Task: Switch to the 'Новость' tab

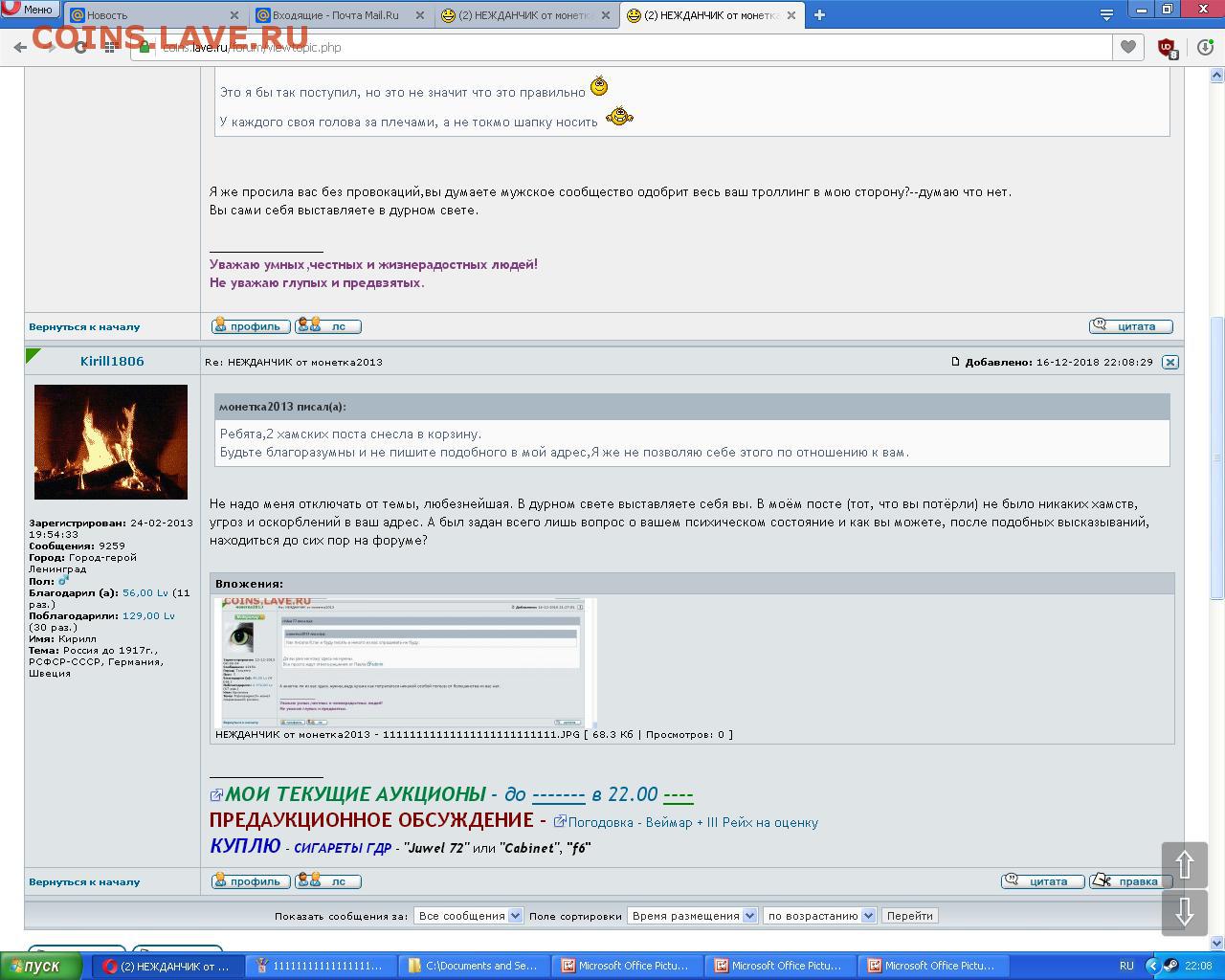Action: point(153,15)
